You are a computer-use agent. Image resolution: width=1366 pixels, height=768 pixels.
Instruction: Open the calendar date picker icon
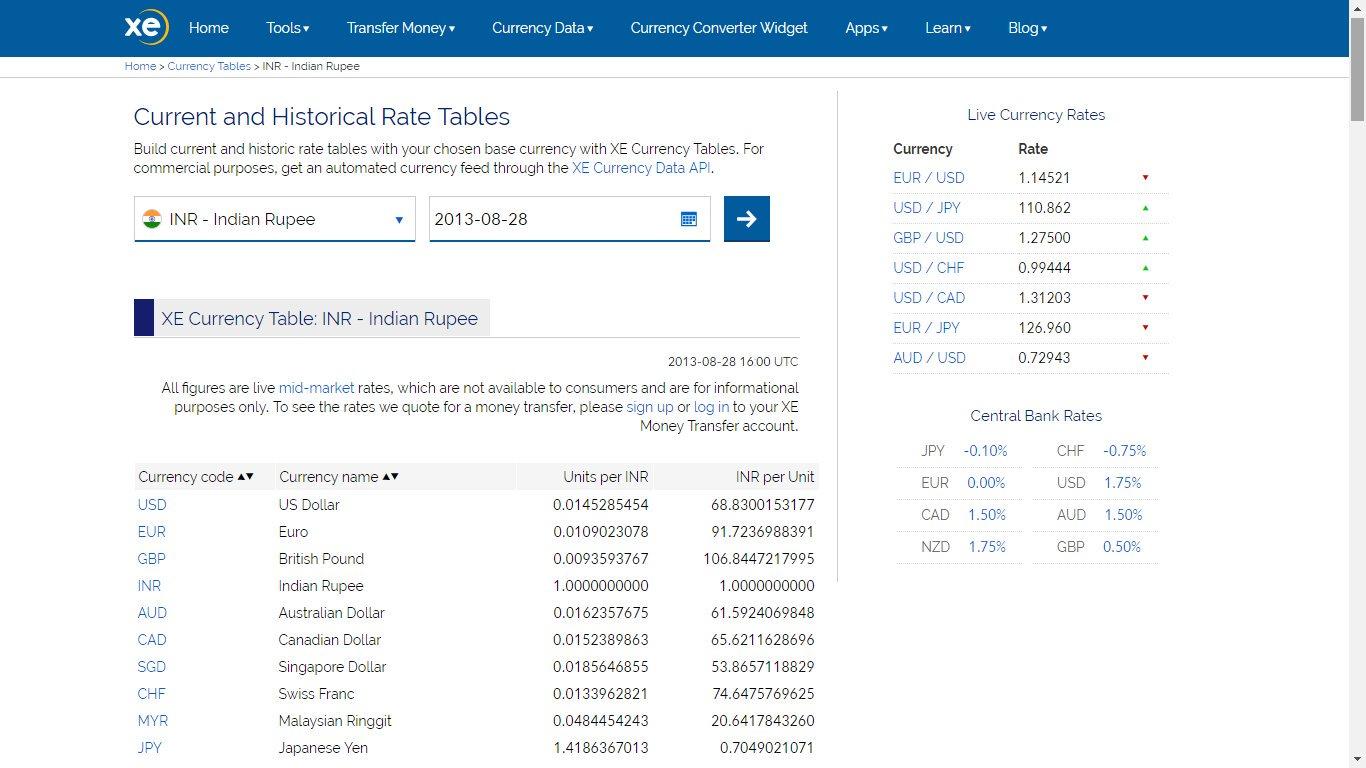tap(689, 219)
